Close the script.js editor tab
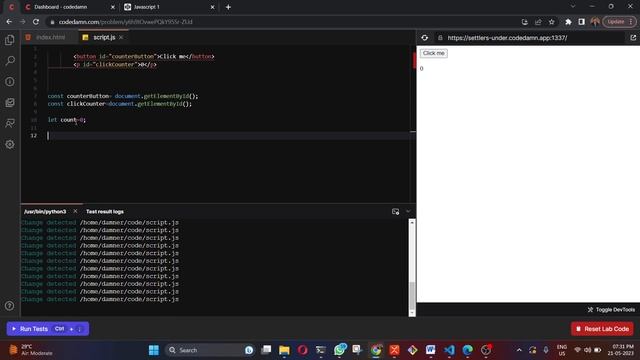640x360 pixels. click(x=121, y=37)
